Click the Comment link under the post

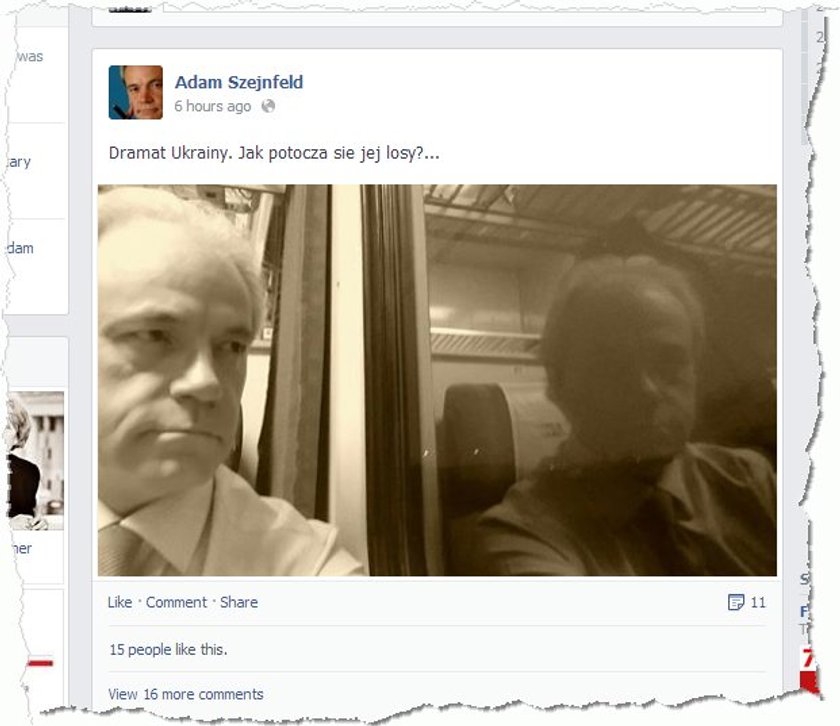[176, 602]
